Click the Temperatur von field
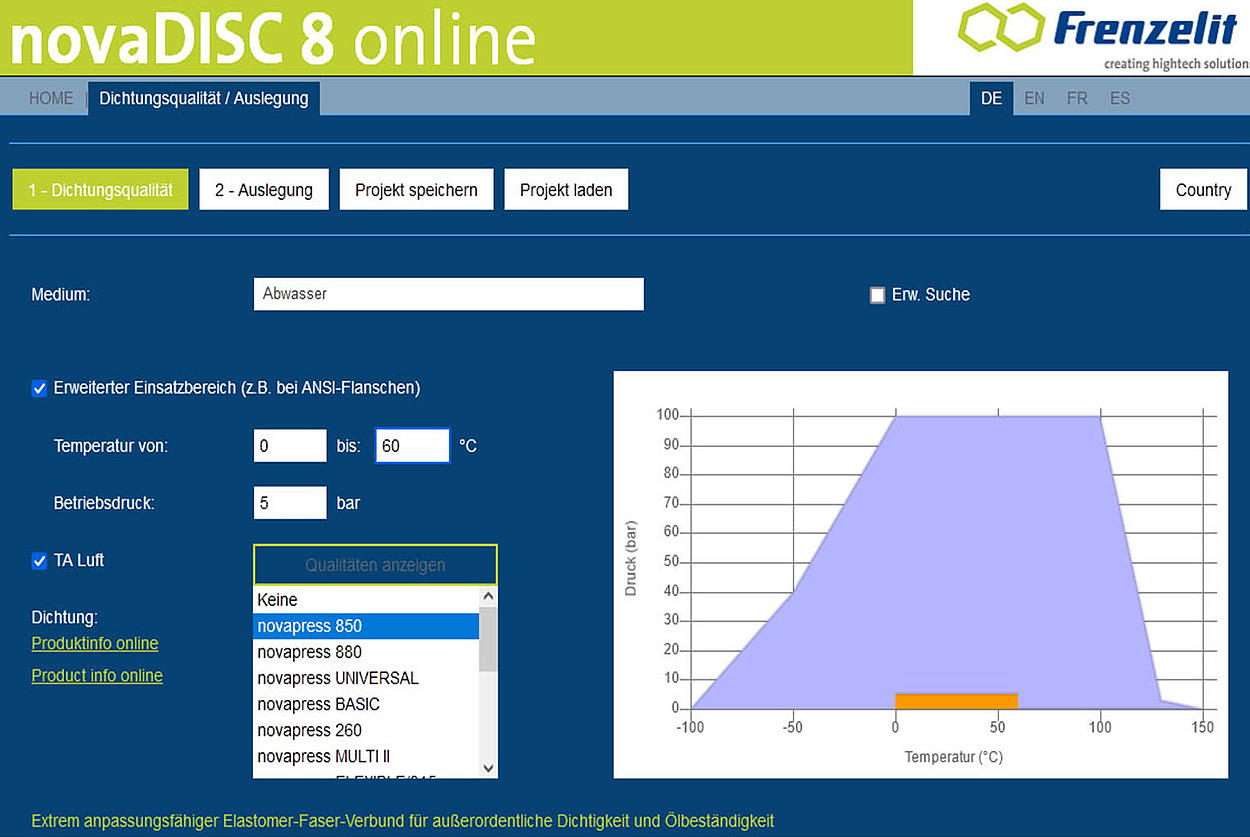 290,446
